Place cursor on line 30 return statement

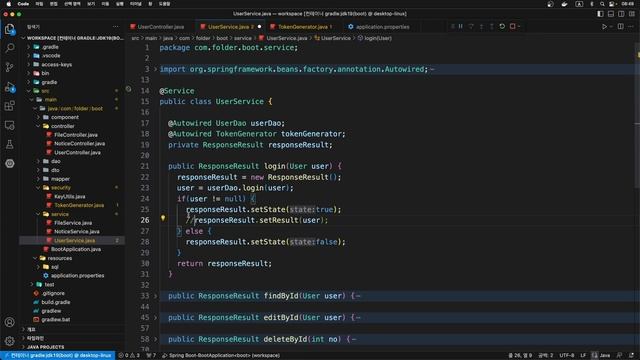224,264
